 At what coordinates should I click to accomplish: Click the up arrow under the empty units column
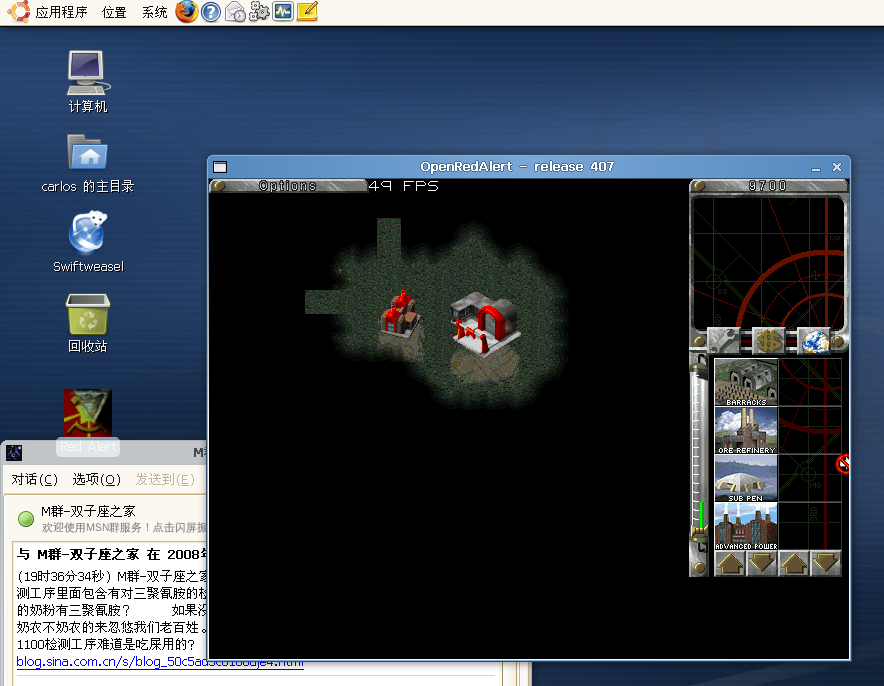tap(794, 563)
